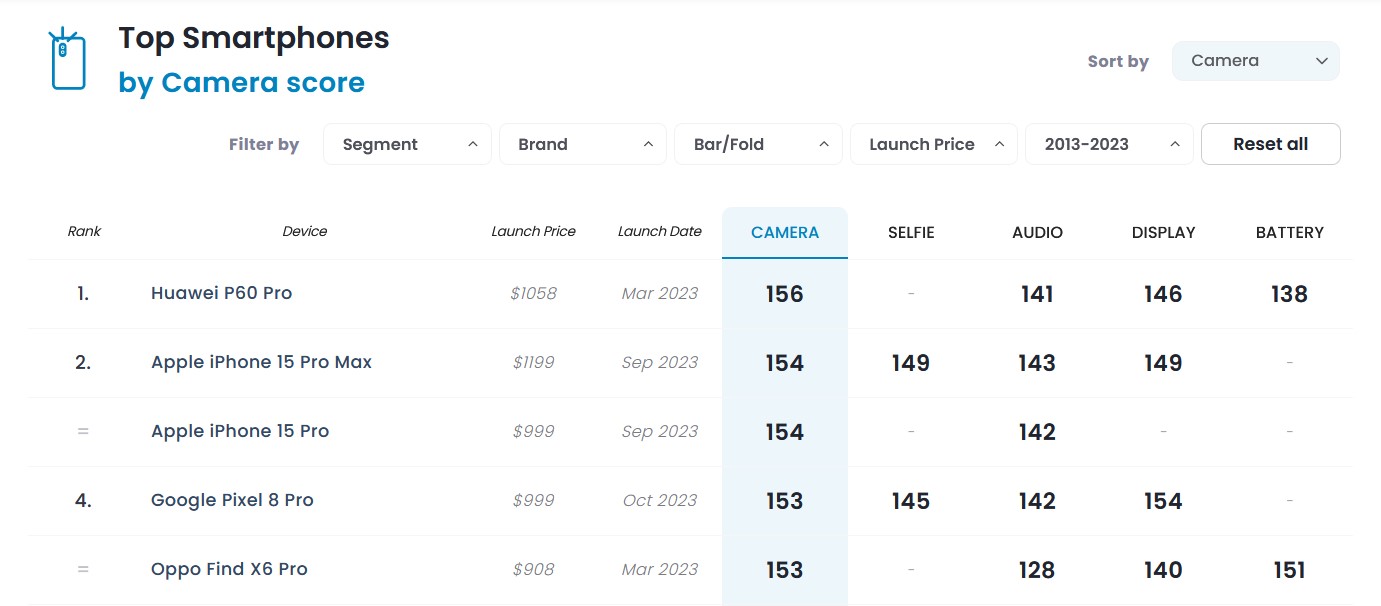Click the "by Camera score" subtitle

point(242,82)
